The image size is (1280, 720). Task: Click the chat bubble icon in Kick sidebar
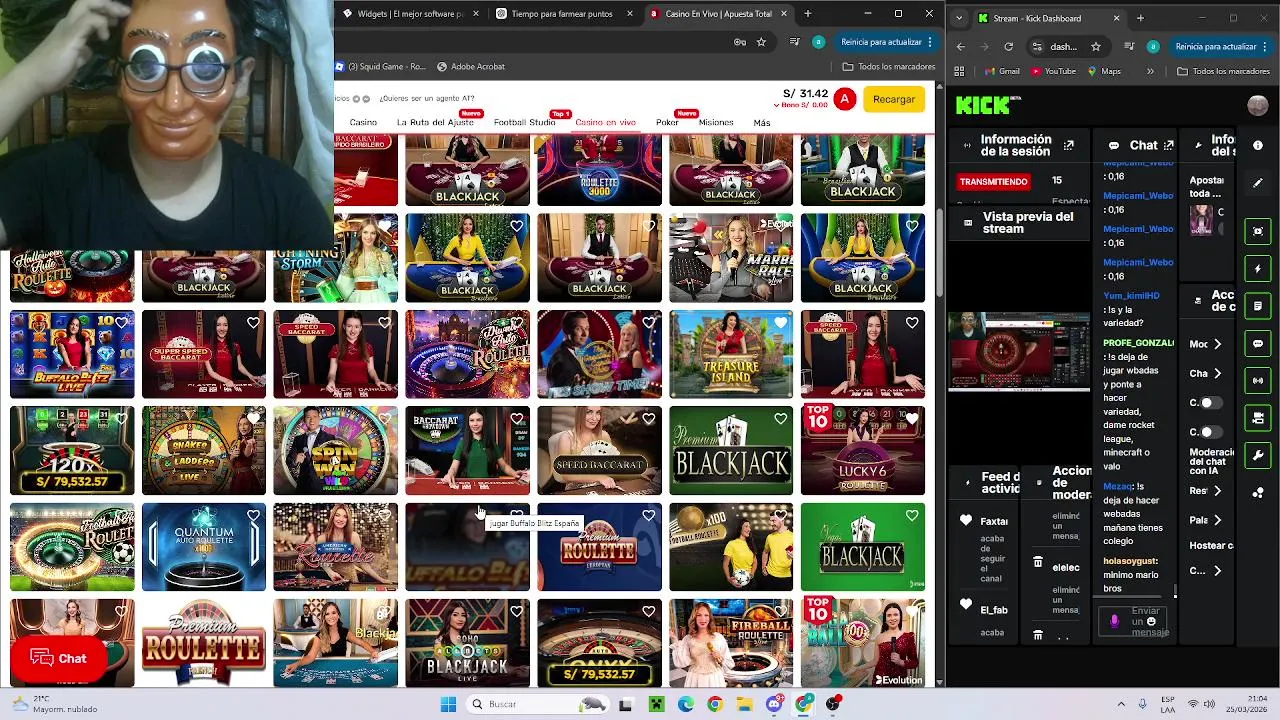click(1258, 343)
